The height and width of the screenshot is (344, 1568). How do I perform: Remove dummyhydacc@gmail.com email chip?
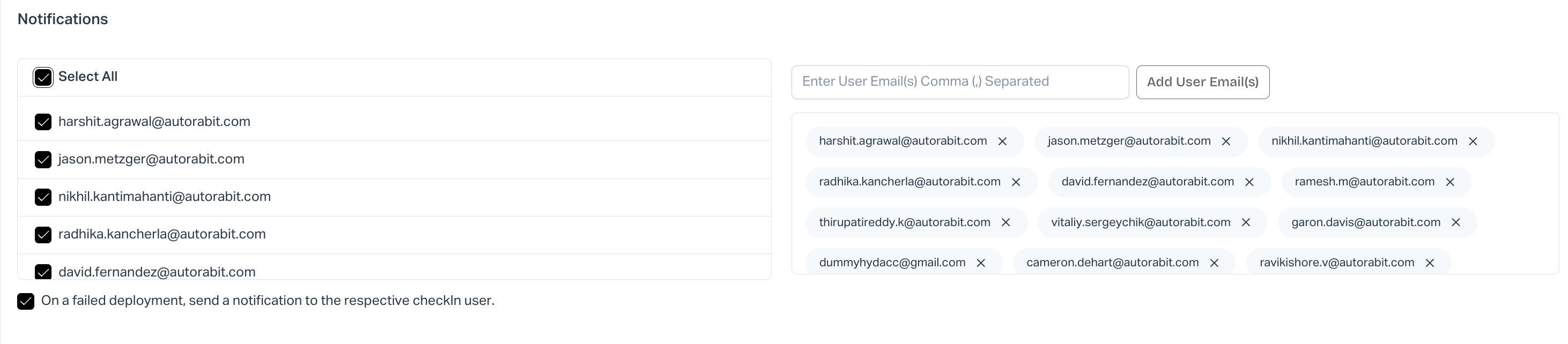[x=981, y=263]
